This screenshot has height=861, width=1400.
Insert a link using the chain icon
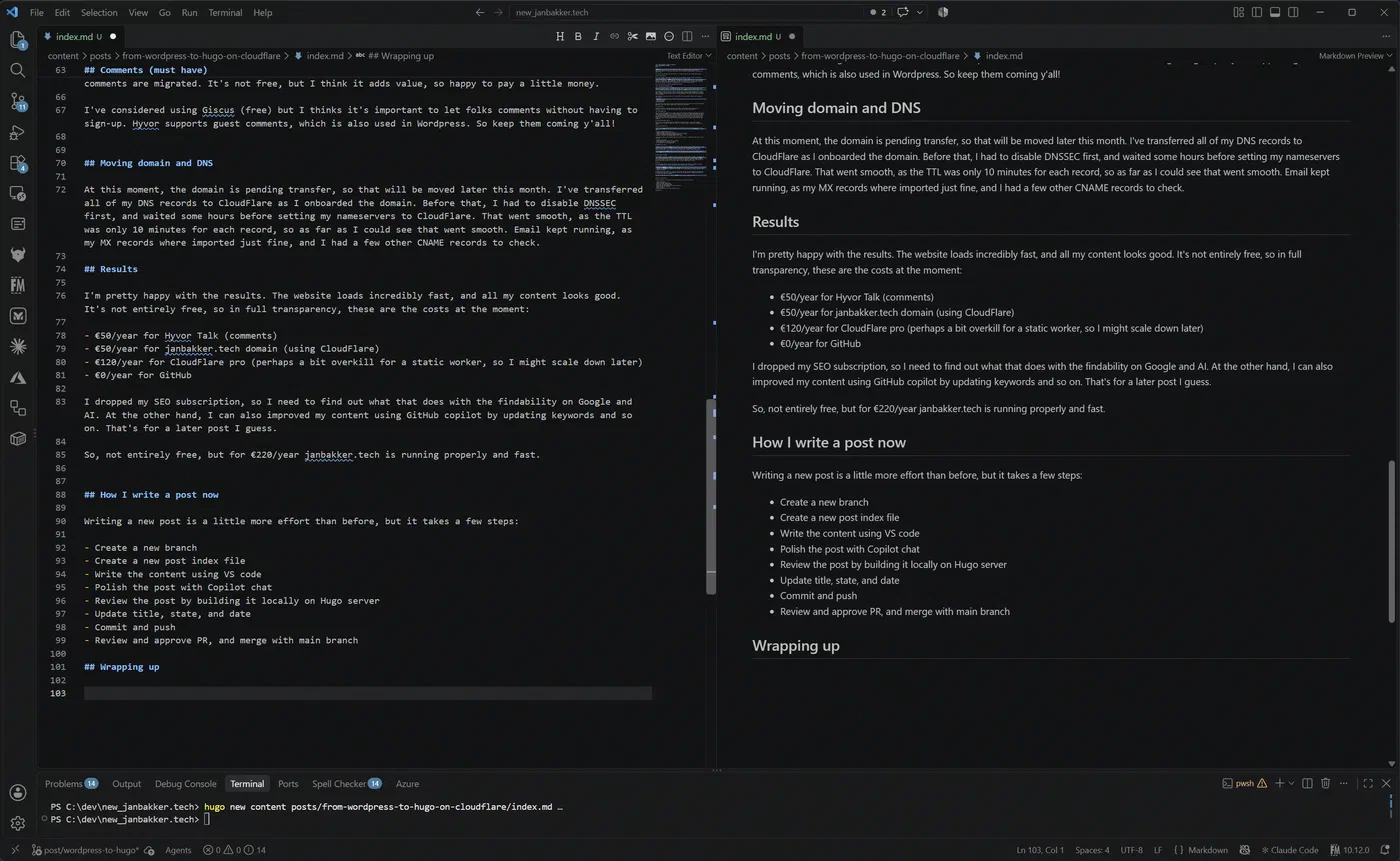[614, 37]
